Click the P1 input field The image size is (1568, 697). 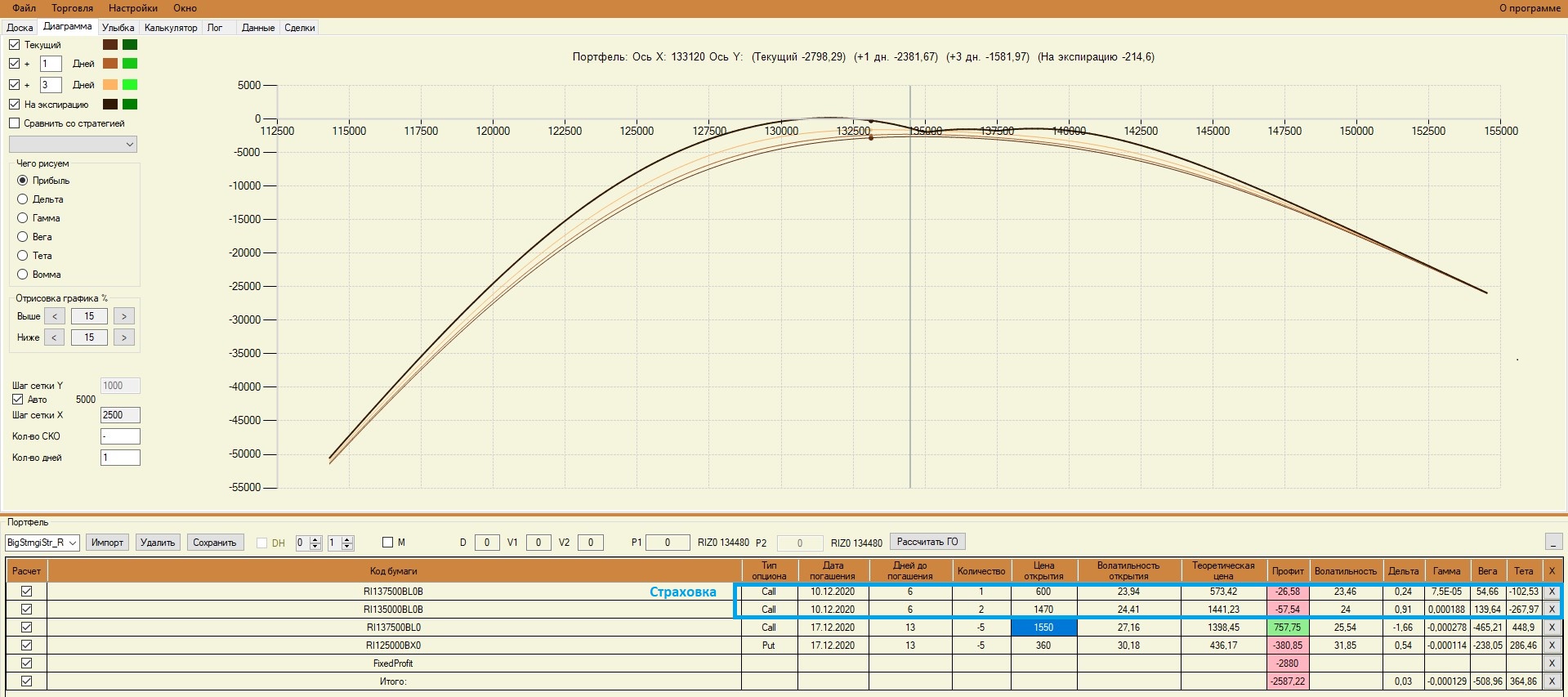pos(668,543)
